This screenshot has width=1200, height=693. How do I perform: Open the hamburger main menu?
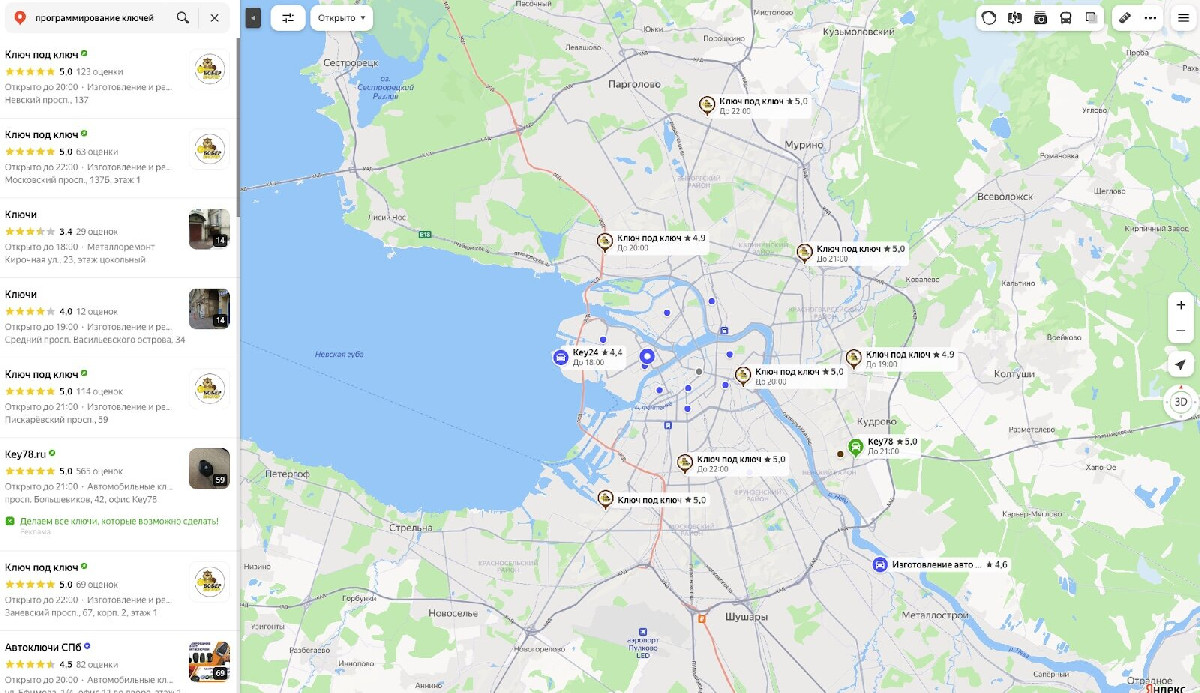pyautogui.click(x=1183, y=18)
